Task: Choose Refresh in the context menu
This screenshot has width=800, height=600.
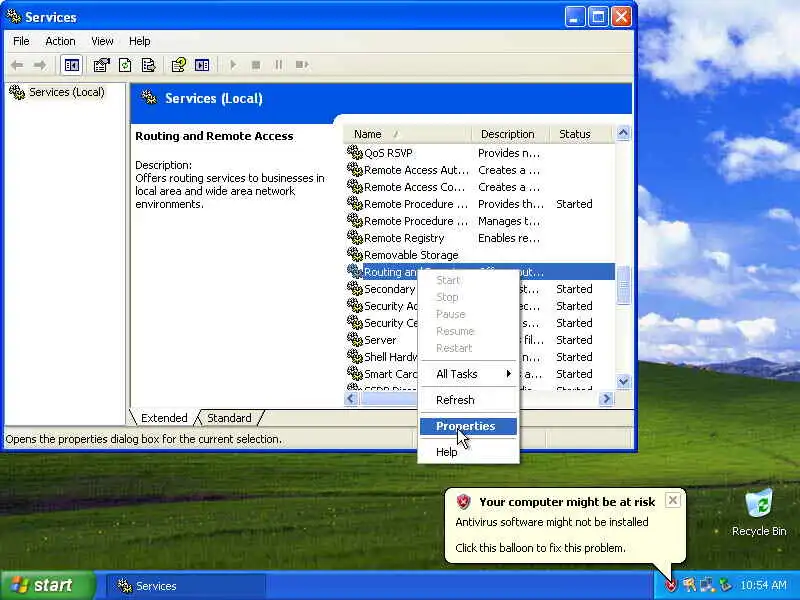Action: [468, 400]
